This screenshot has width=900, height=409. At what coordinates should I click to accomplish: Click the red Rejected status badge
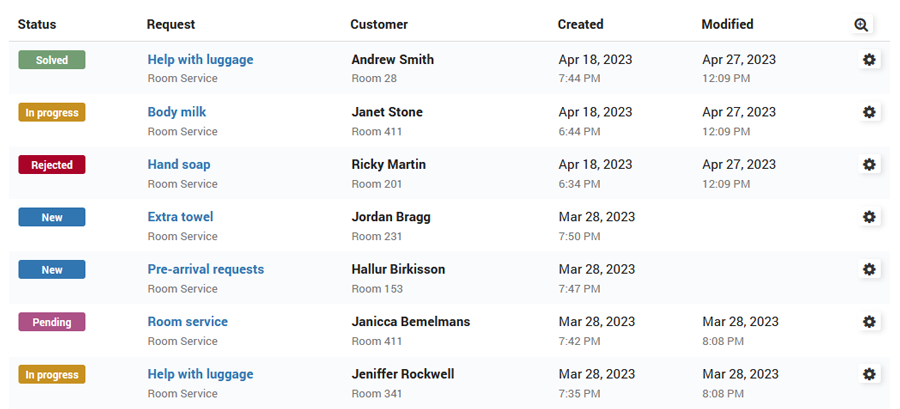(x=52, y=165)
